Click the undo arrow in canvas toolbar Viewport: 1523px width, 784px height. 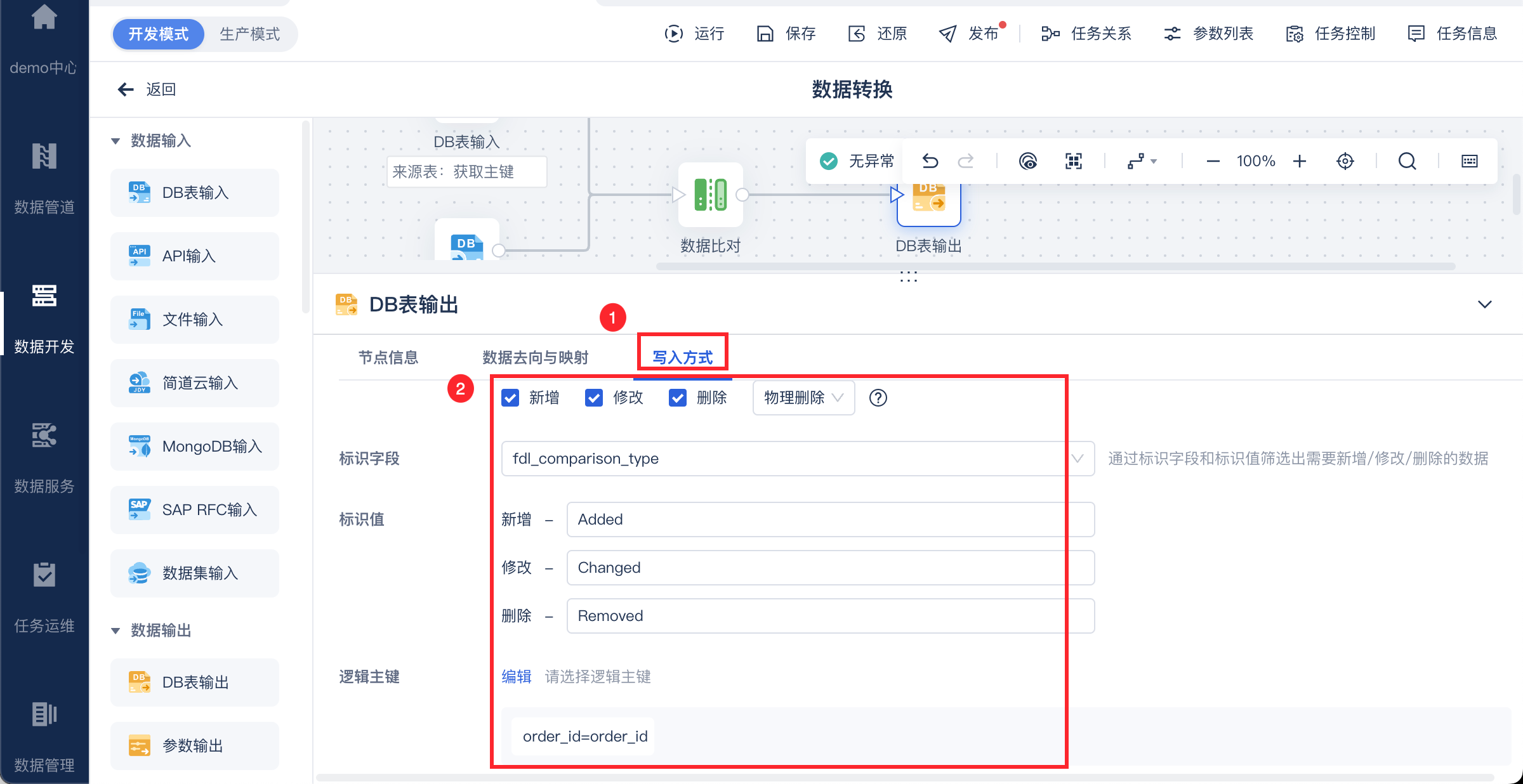tap(930, 161)
